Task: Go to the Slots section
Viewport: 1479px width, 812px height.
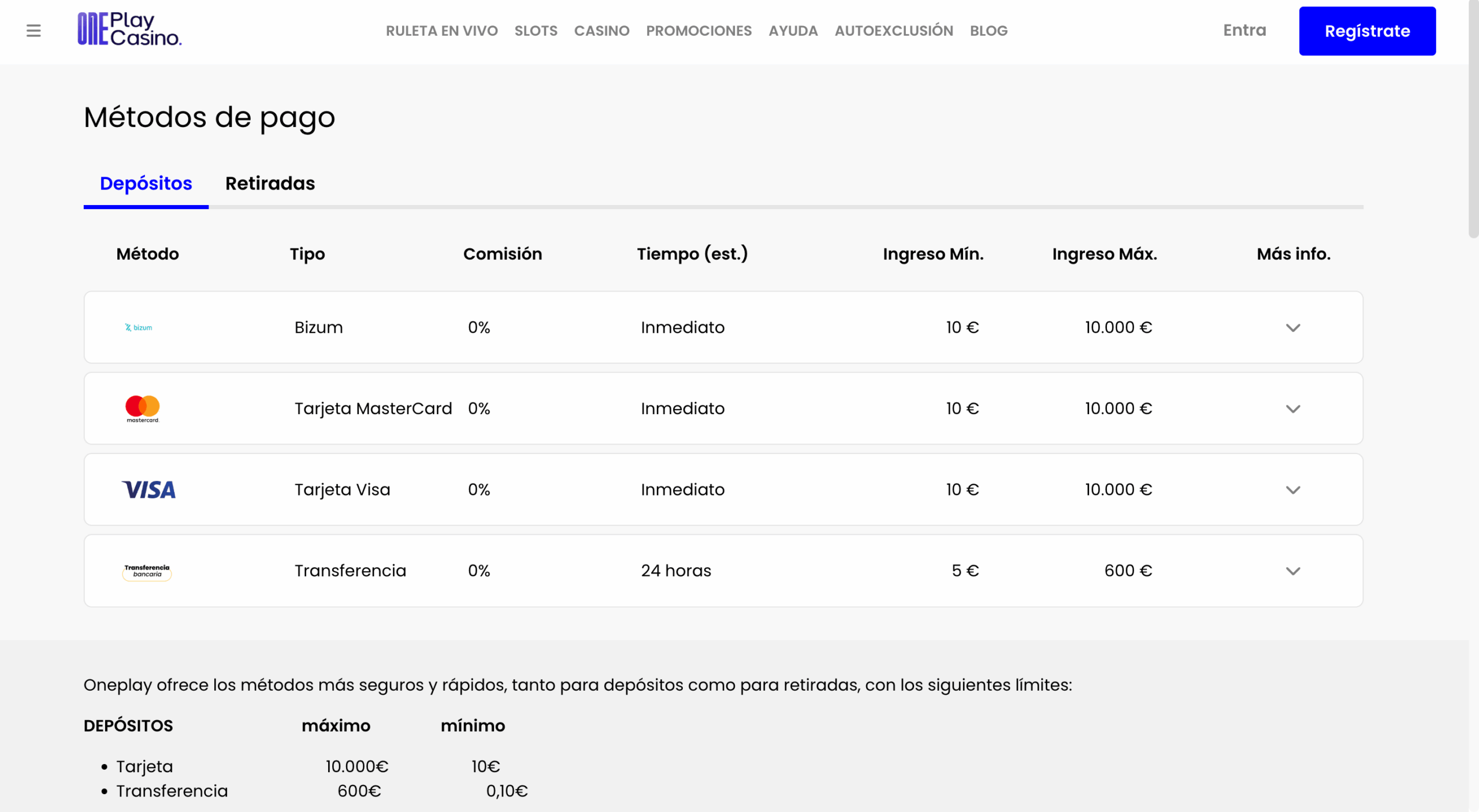Action: (x=536, y=31)
